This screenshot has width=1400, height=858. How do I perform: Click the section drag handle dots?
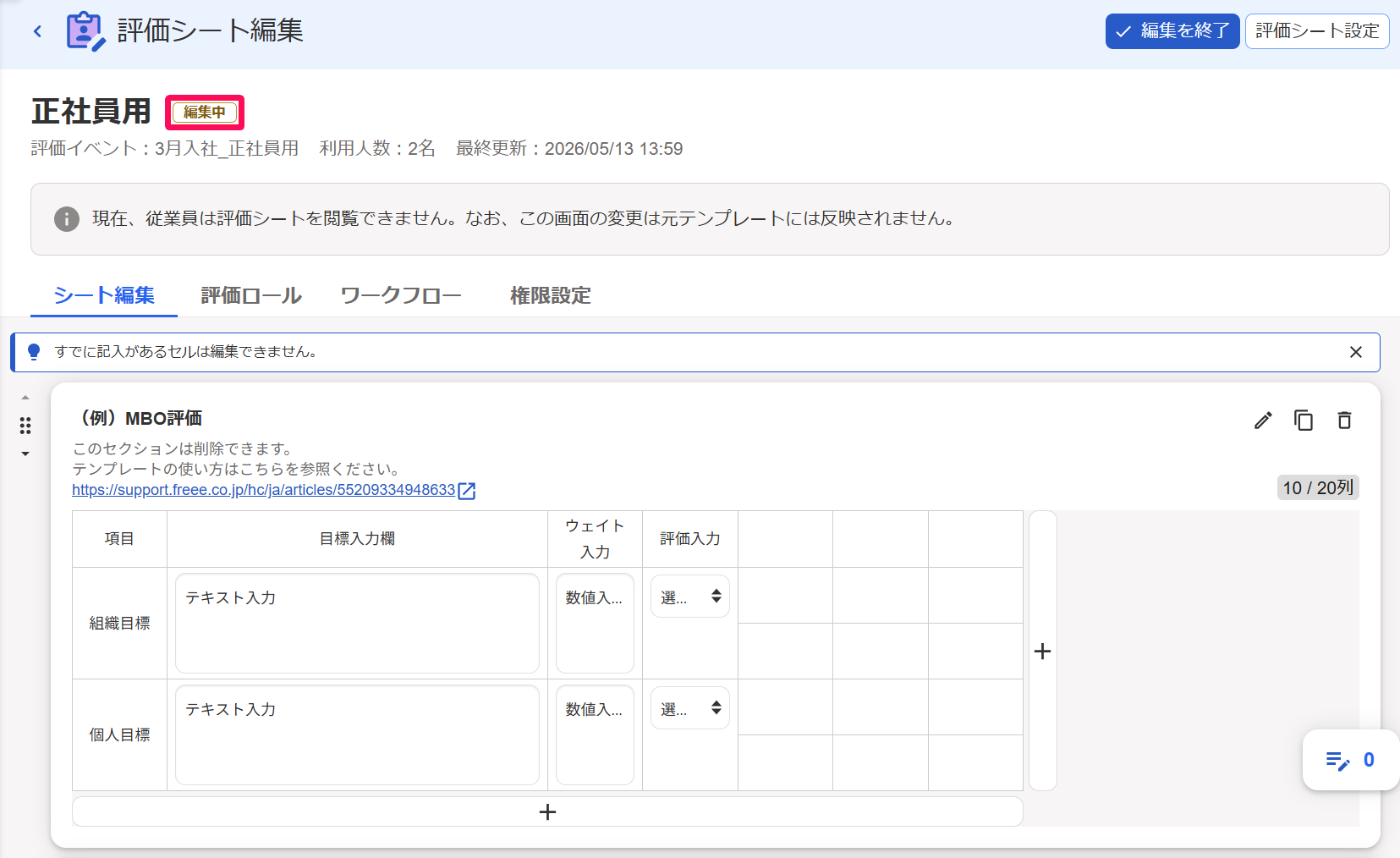tap(25, 426)
